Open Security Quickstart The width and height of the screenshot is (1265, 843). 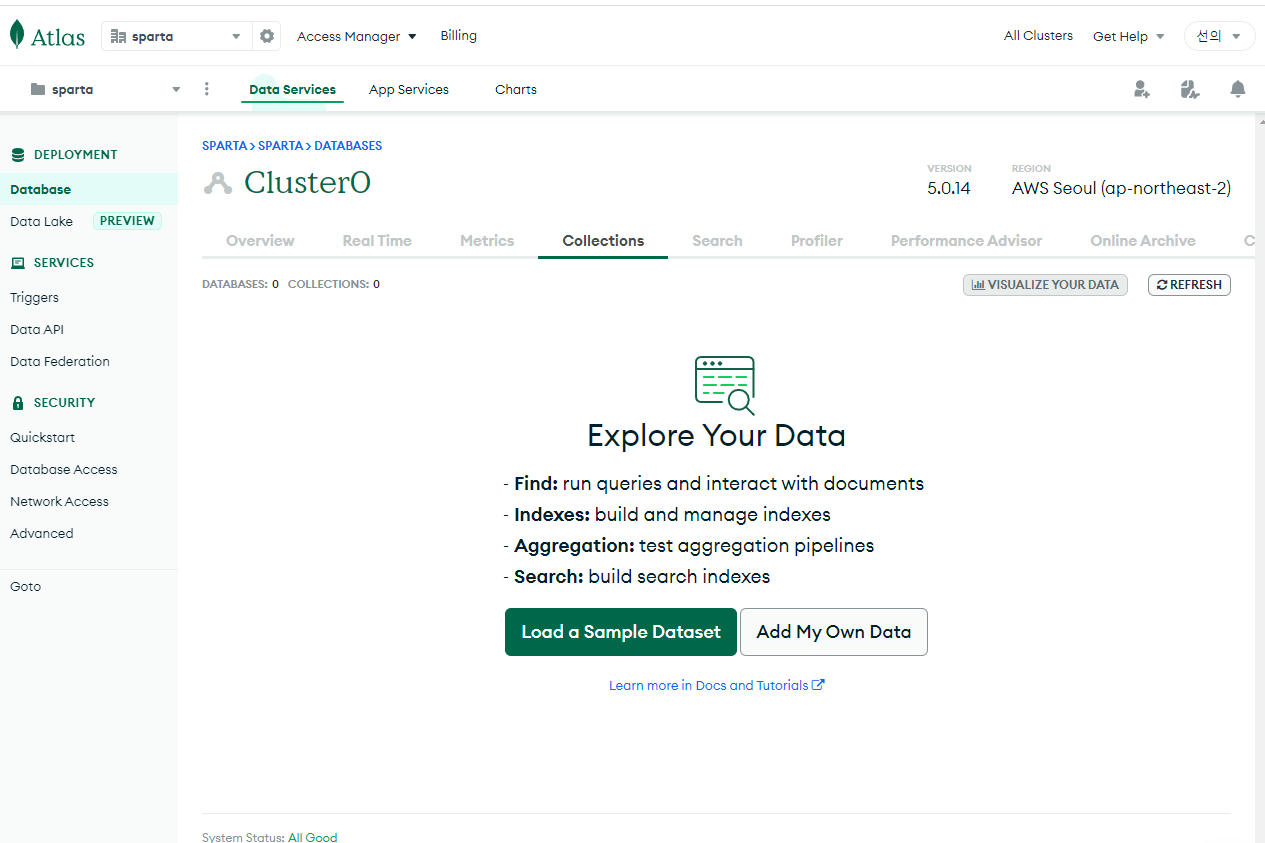42,437
